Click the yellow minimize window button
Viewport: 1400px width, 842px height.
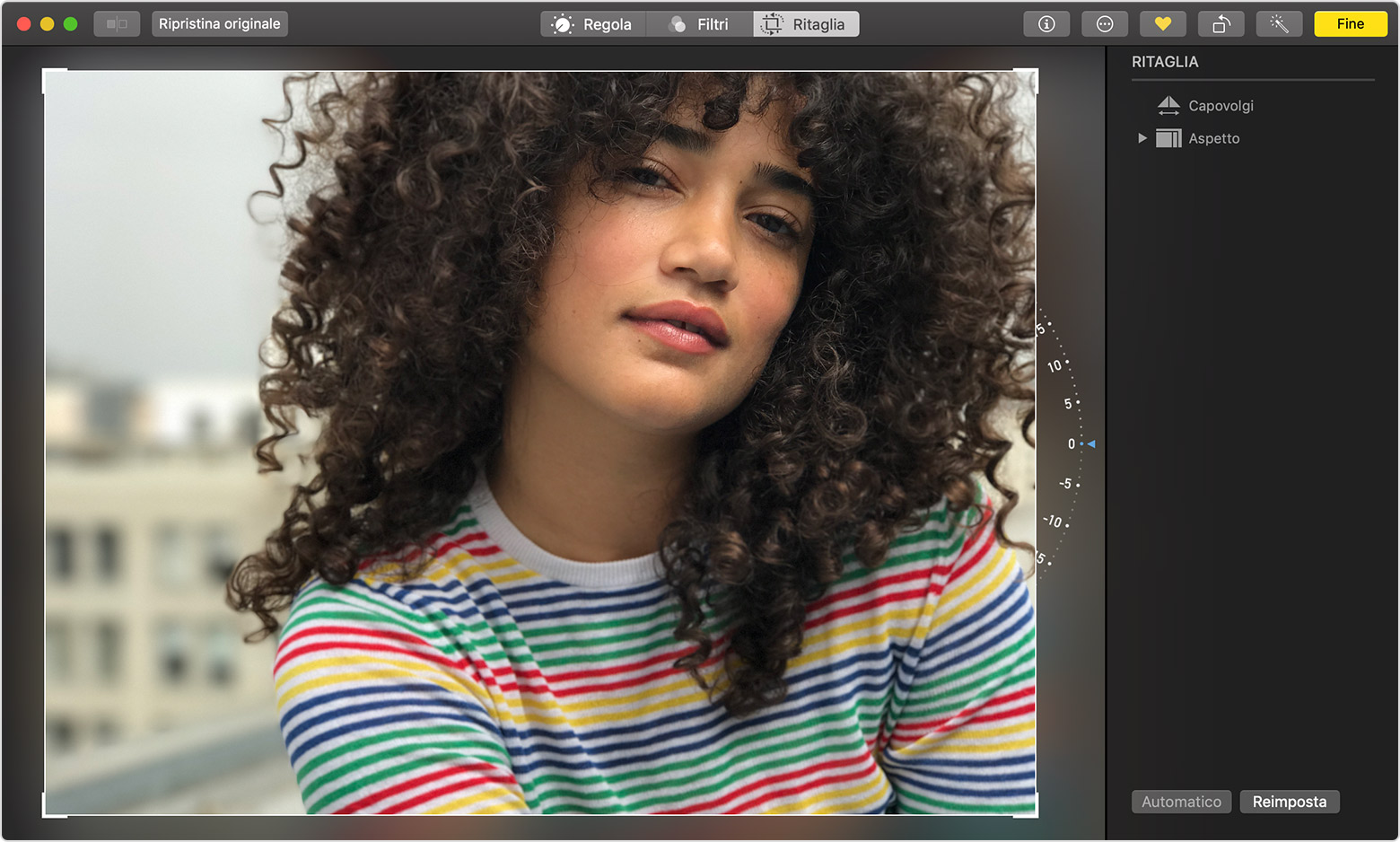pos(48,24)
